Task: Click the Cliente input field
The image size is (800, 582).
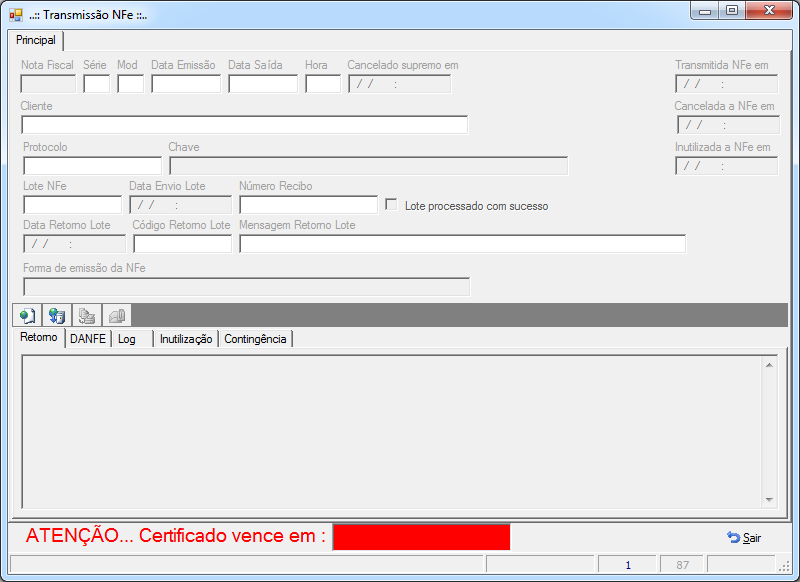Action: [x=244, y=125]
